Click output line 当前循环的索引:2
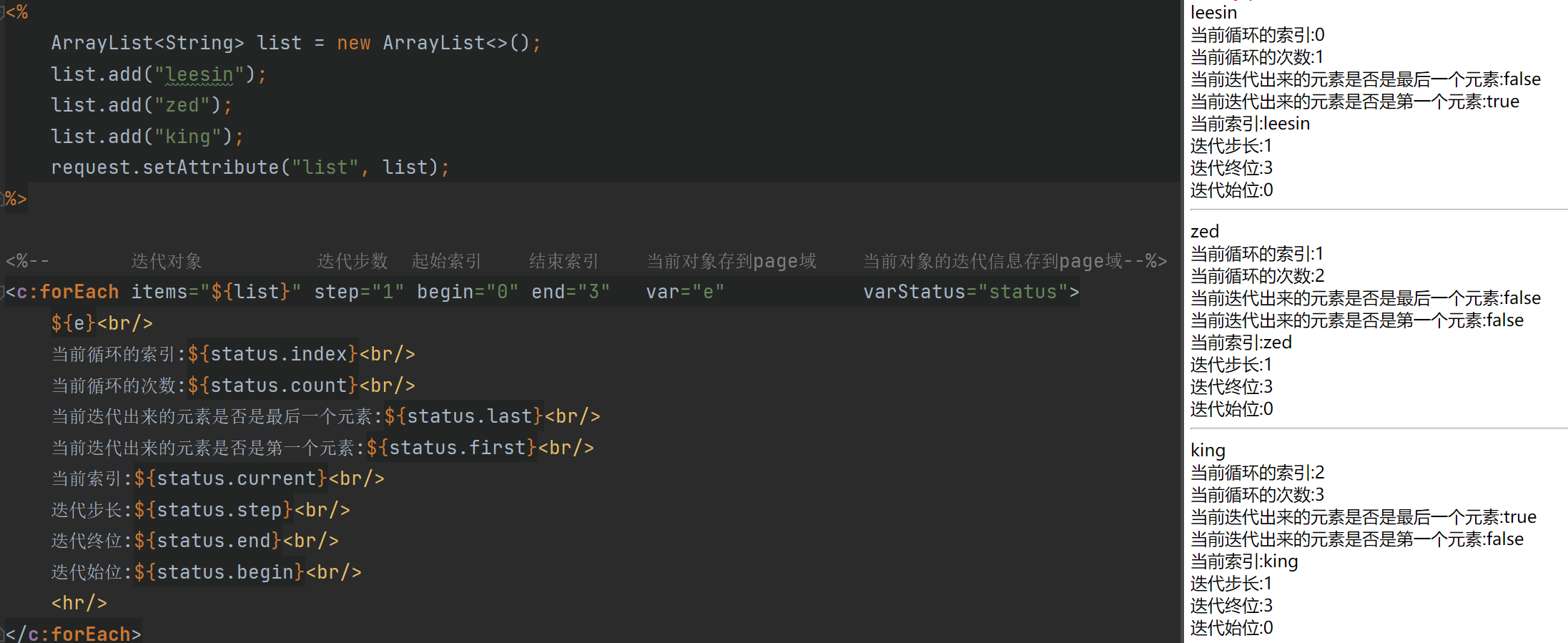Image resolution: width=1568 pixels, height=643 pixels. point(1257,473)
